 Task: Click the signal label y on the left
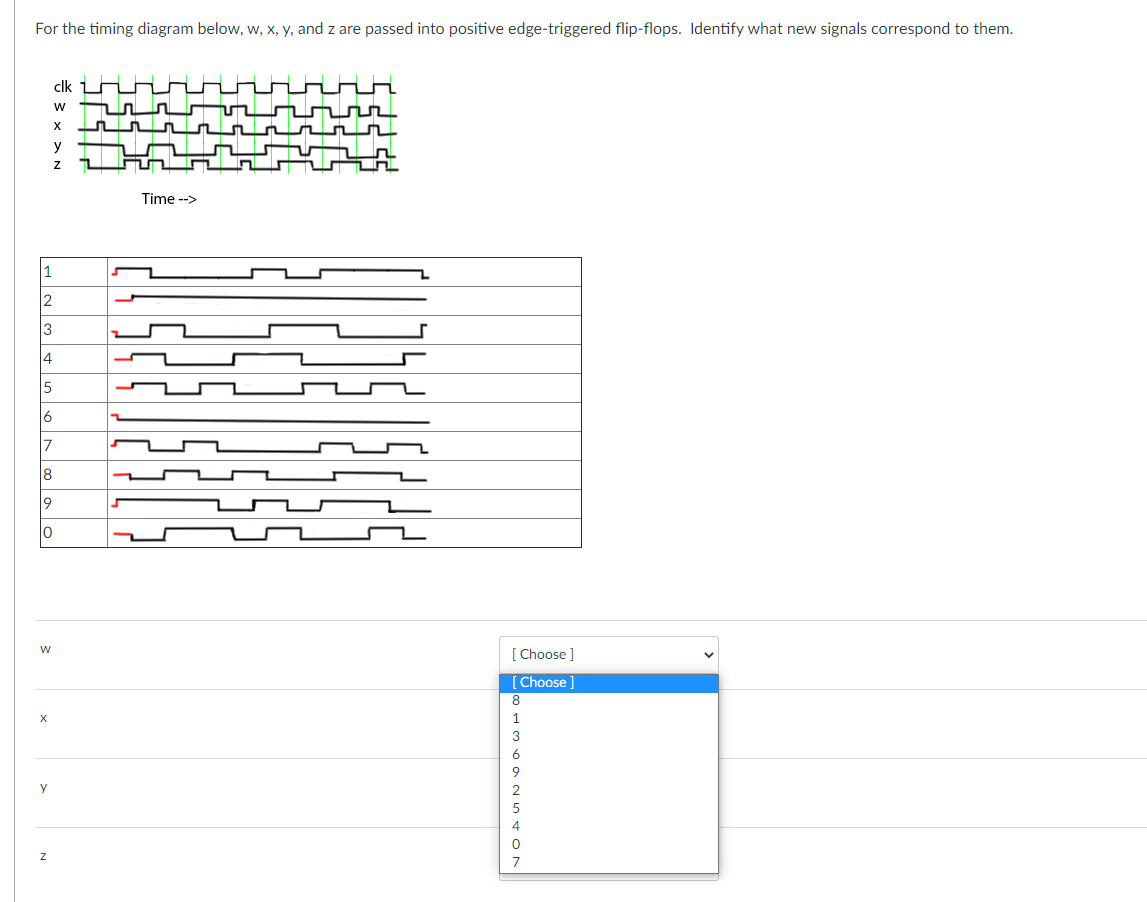click(x=42, y=788)
